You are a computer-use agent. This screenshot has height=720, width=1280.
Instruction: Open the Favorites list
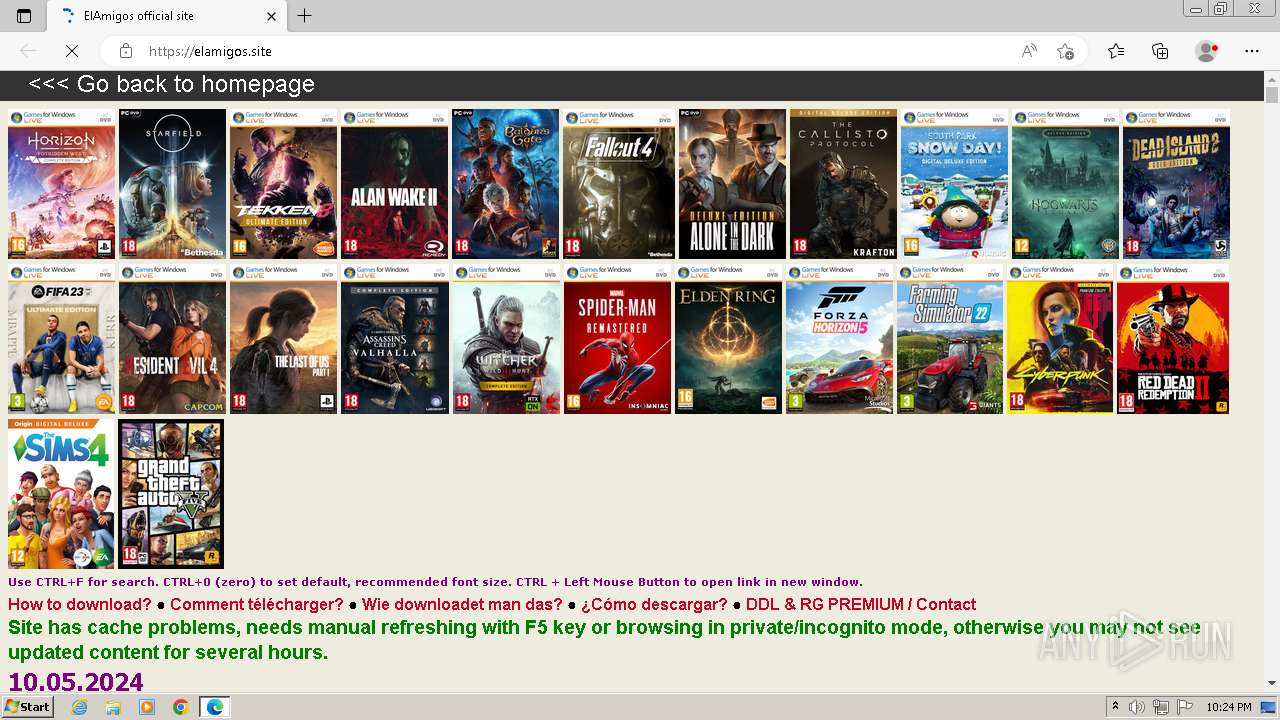pos(1116,51)
